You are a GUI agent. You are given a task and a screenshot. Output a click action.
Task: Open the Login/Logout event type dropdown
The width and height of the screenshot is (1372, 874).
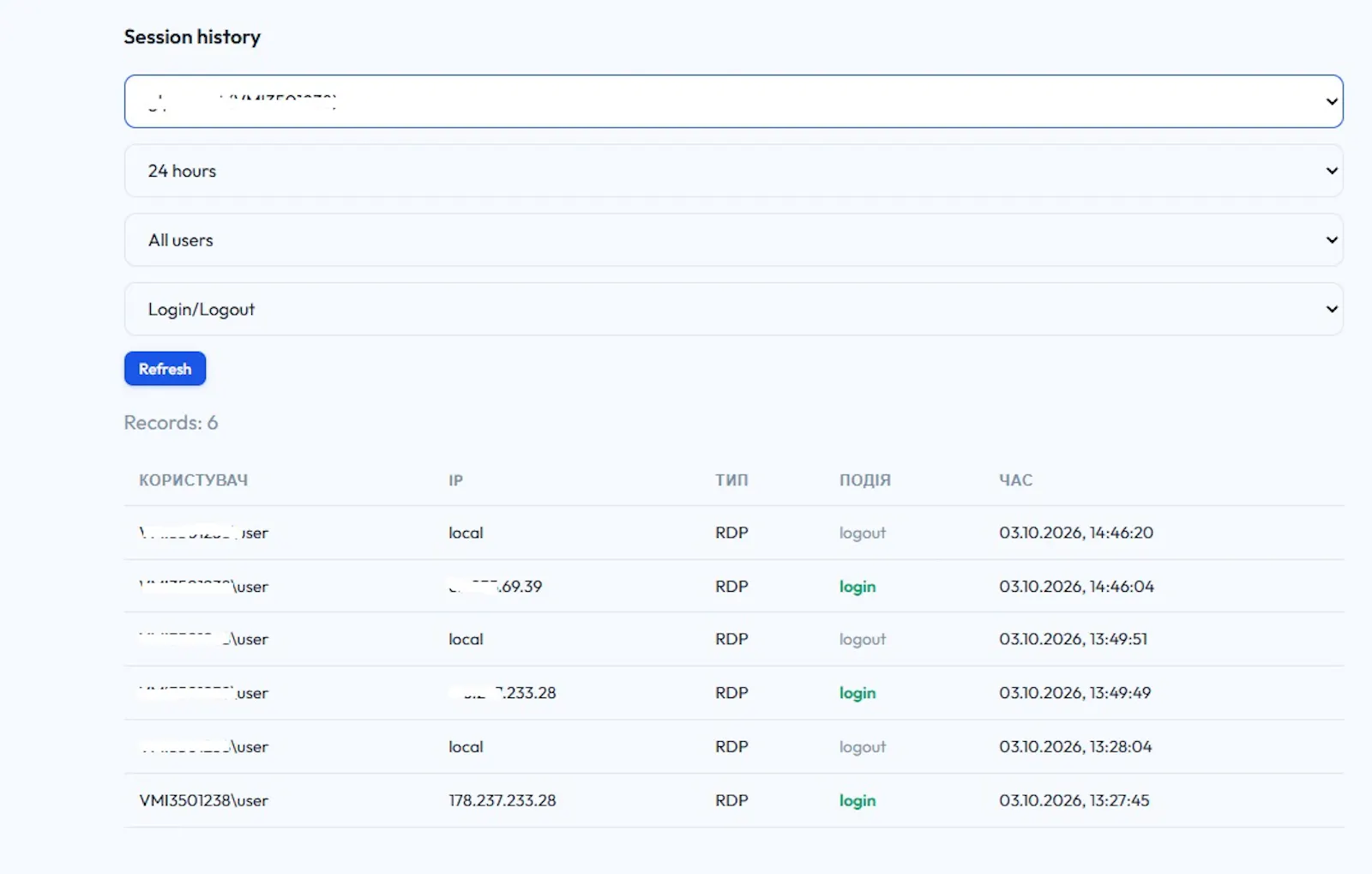[x=733, y=310]
